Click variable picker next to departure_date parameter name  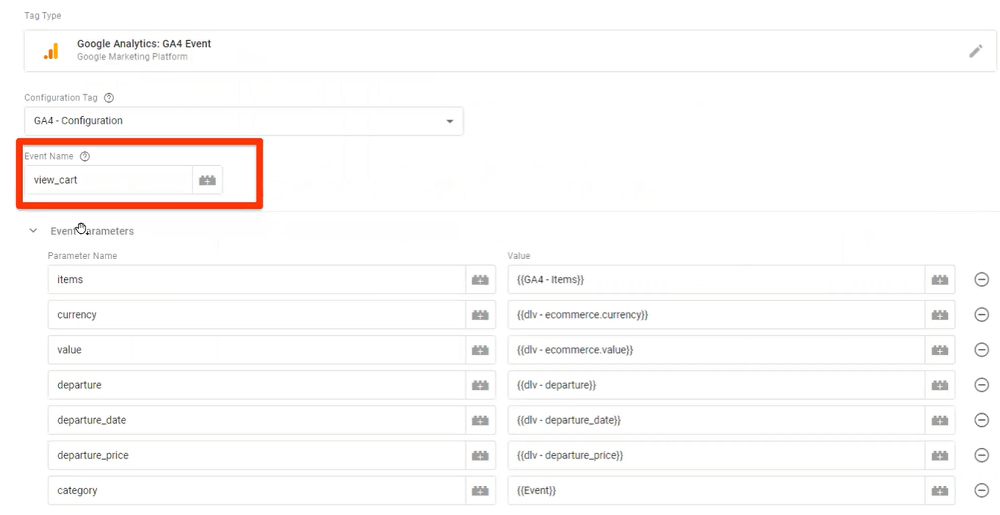point(480,420)
